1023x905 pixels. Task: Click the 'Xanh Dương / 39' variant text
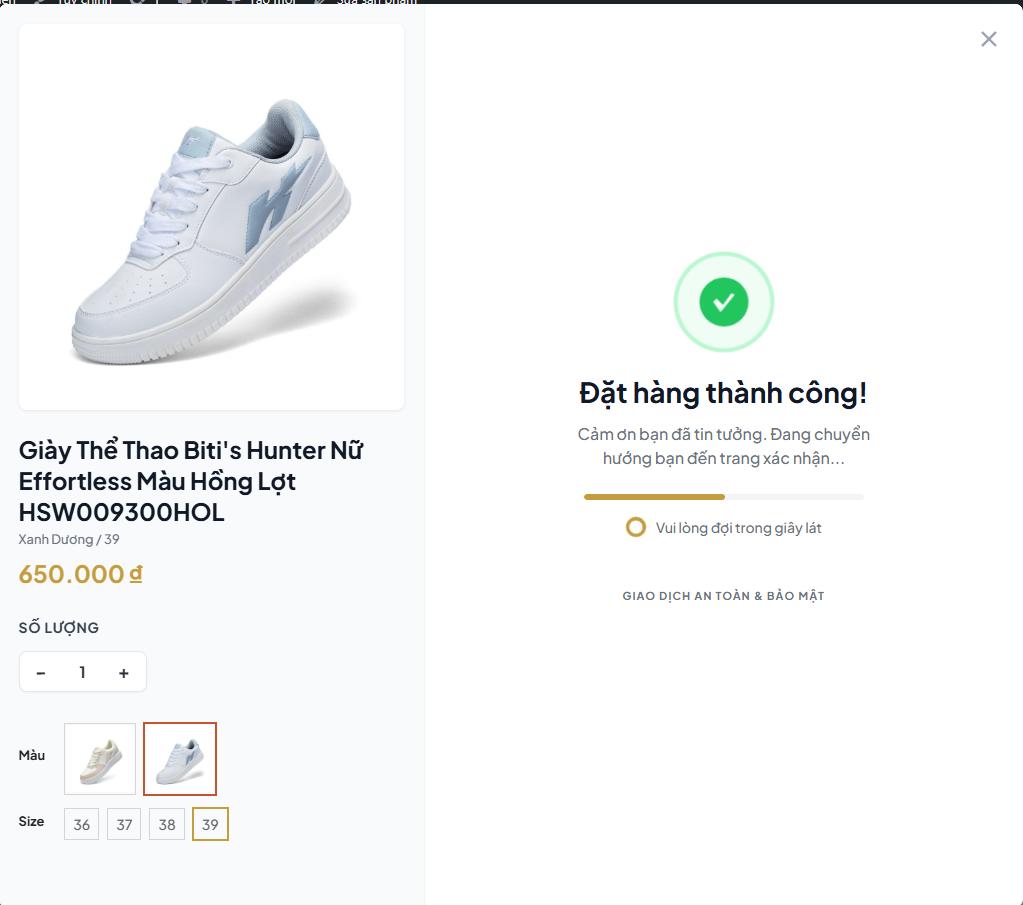coord(69,540)
